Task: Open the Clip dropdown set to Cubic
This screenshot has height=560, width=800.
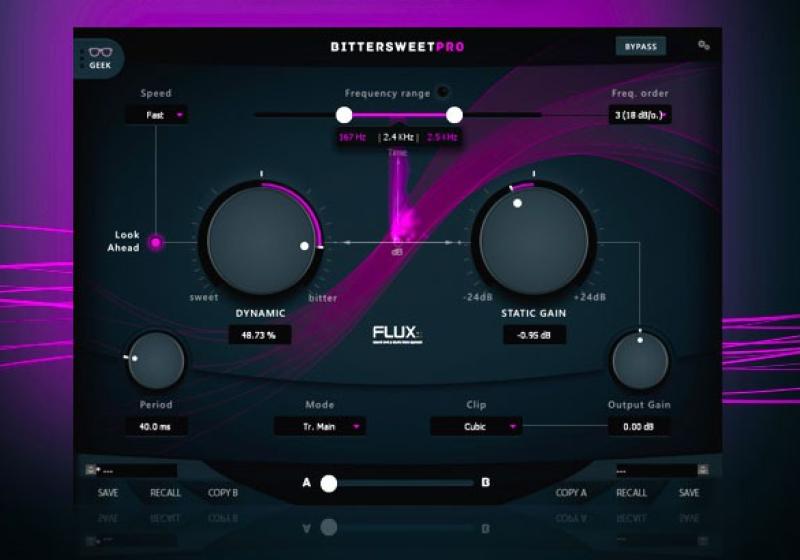Action: 476,426
